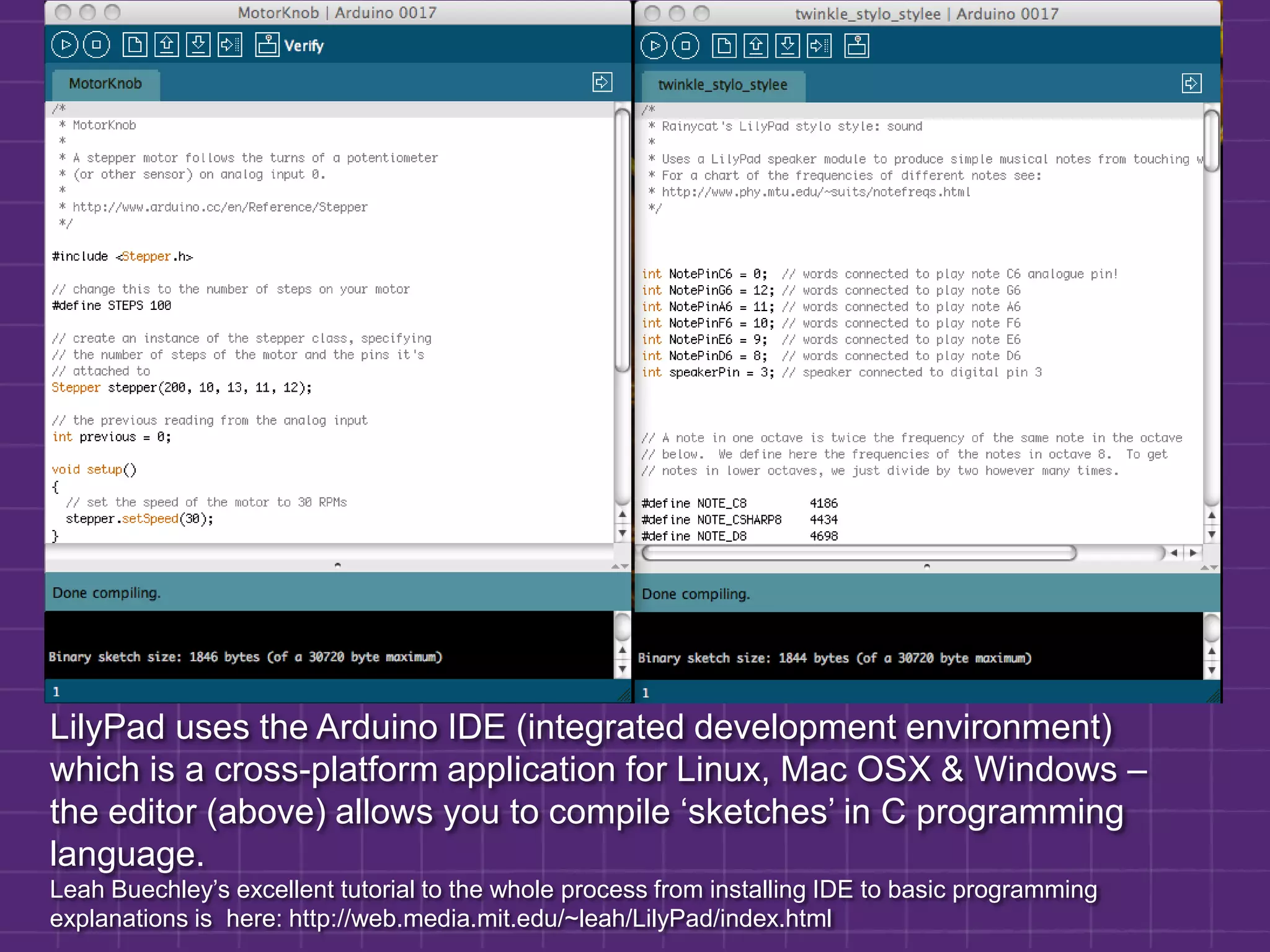The image size is (1270, 952).
Task: Click scroll up arrow of MotorKnob editor
Action: [623, 513]
